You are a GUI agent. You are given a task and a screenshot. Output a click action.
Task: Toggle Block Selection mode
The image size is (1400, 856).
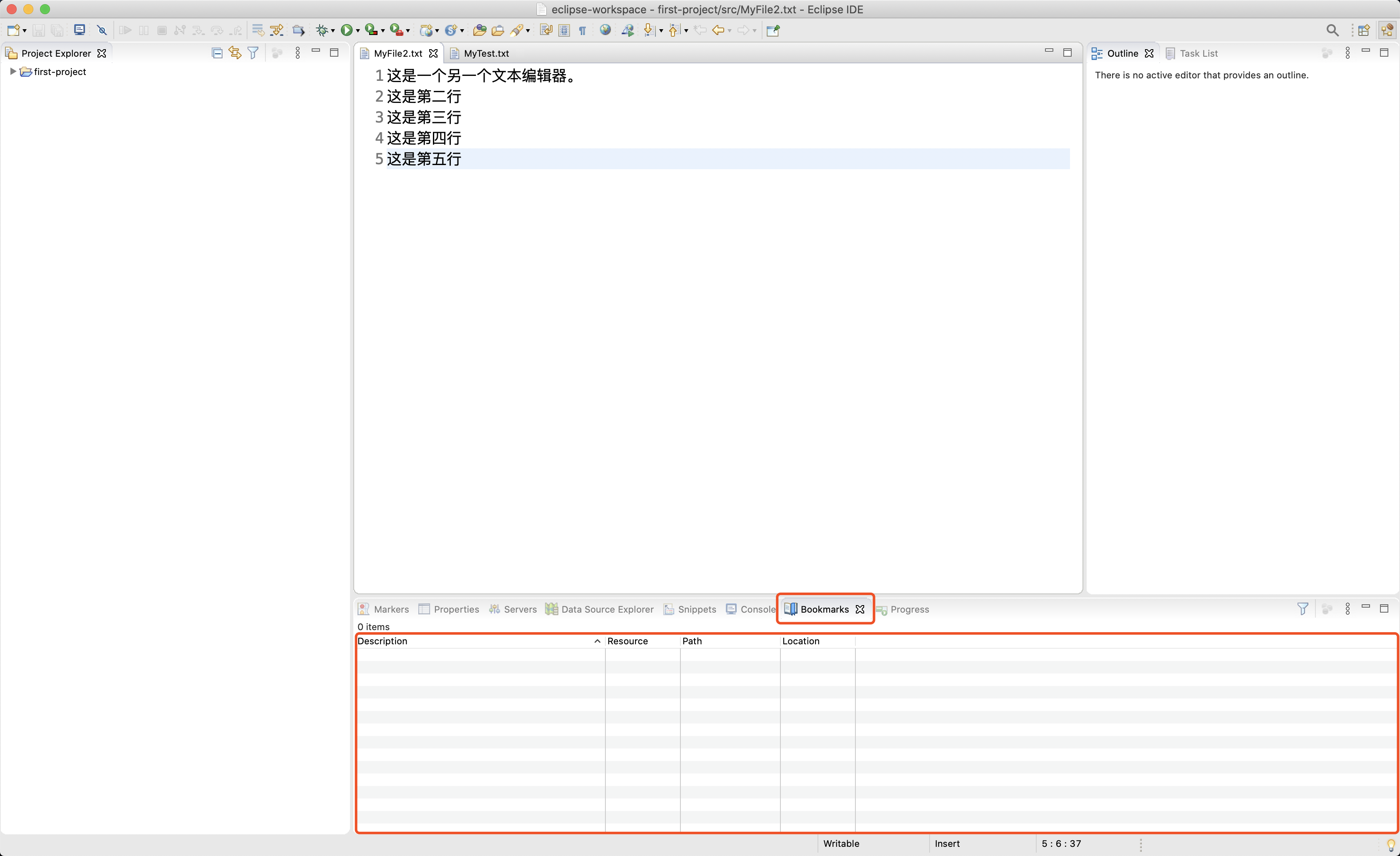pyautogui.click(x=564, y=30)
